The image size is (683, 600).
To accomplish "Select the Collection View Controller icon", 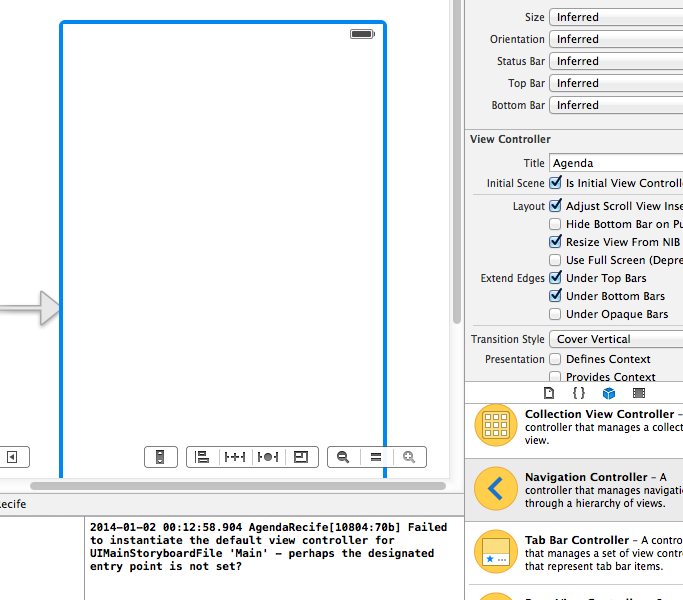I will pos(496,425).
